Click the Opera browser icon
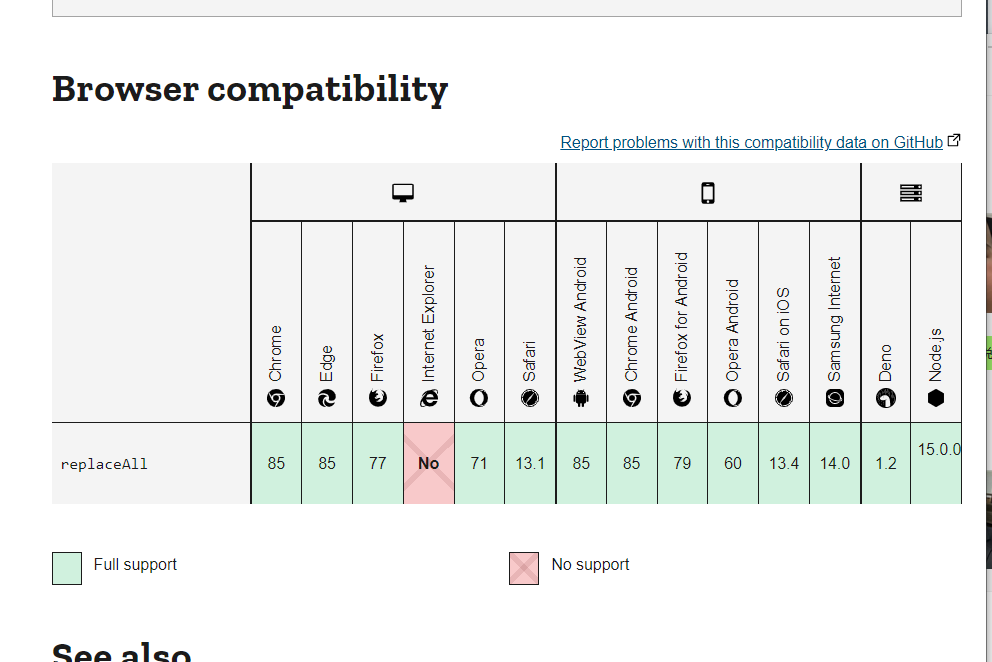The width and height of the screenshot is (992, 662). [479, 397]
